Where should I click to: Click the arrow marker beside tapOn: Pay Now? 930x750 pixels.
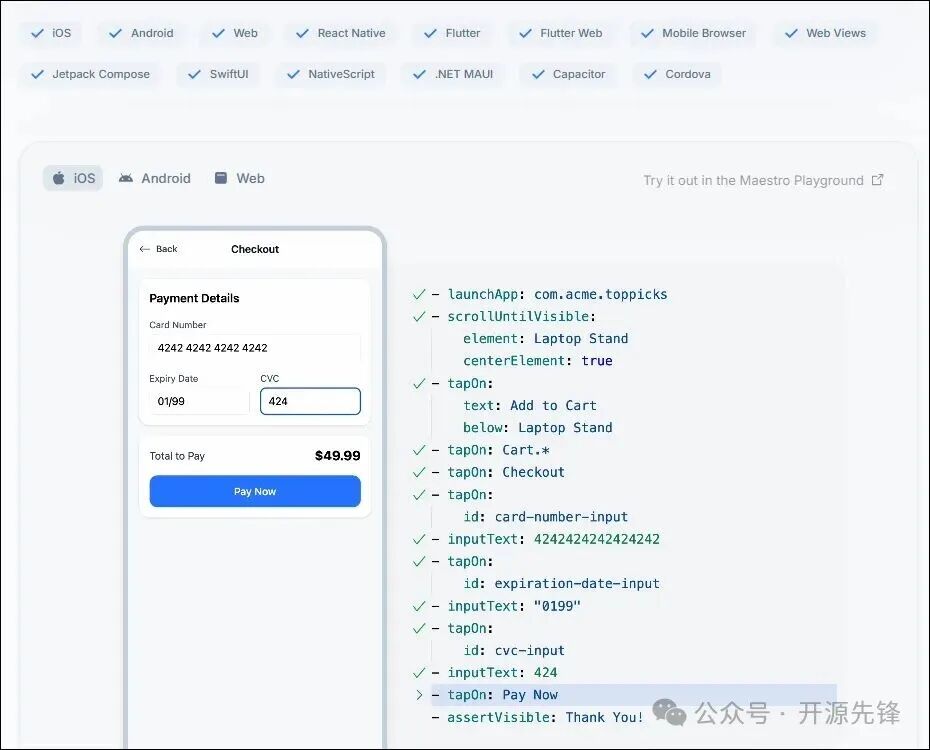[x=419, y=695]
